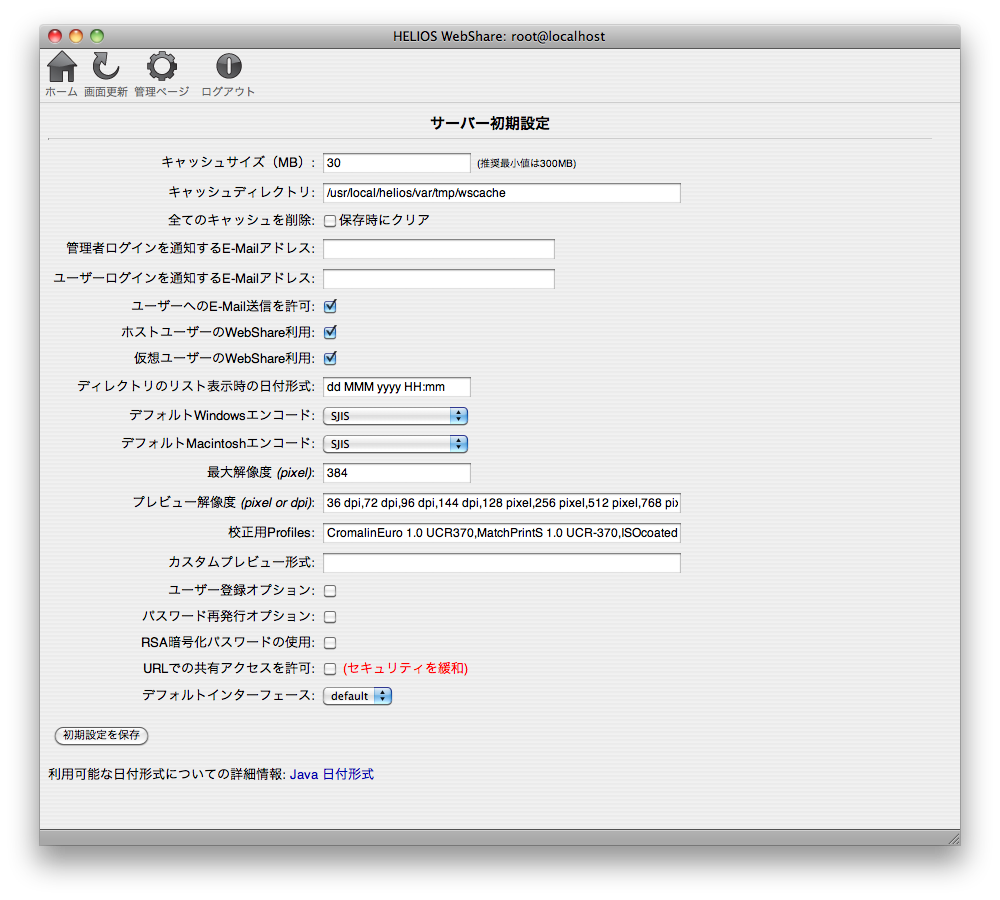Click ユーザーログイン通知 E-Mail address field
Screen dimensions: 1000x900
439,279
